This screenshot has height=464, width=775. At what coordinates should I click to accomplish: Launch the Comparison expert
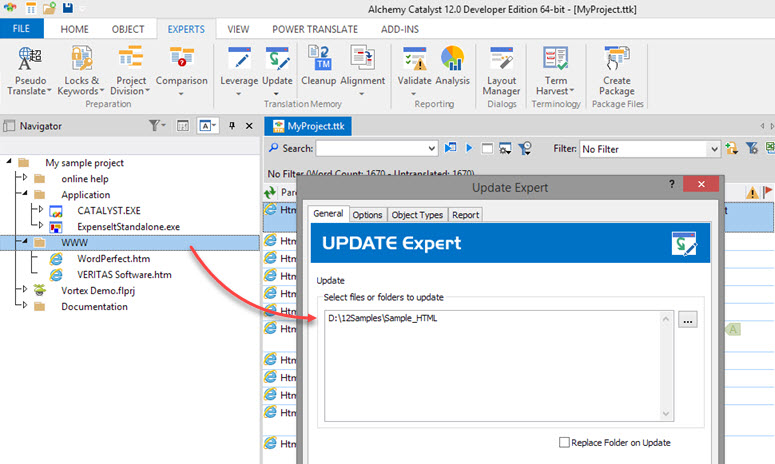pos(181,71)
